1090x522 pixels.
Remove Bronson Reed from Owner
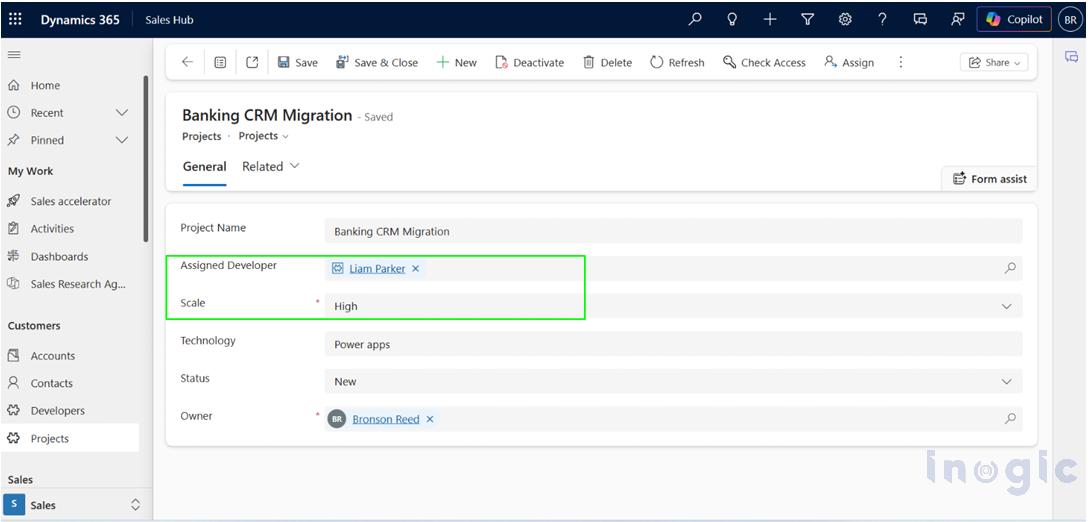[430, 419]
